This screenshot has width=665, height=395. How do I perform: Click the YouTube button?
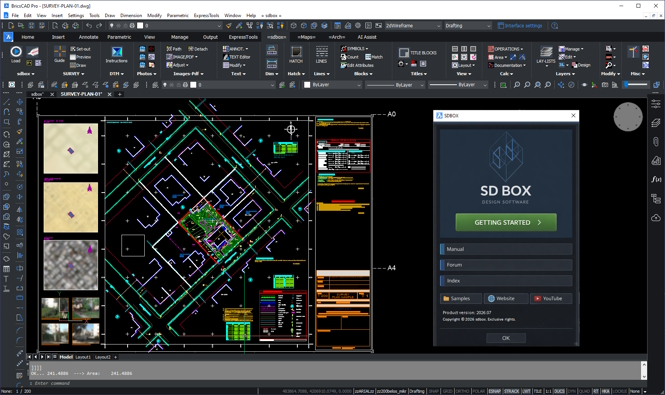[551, 298]
